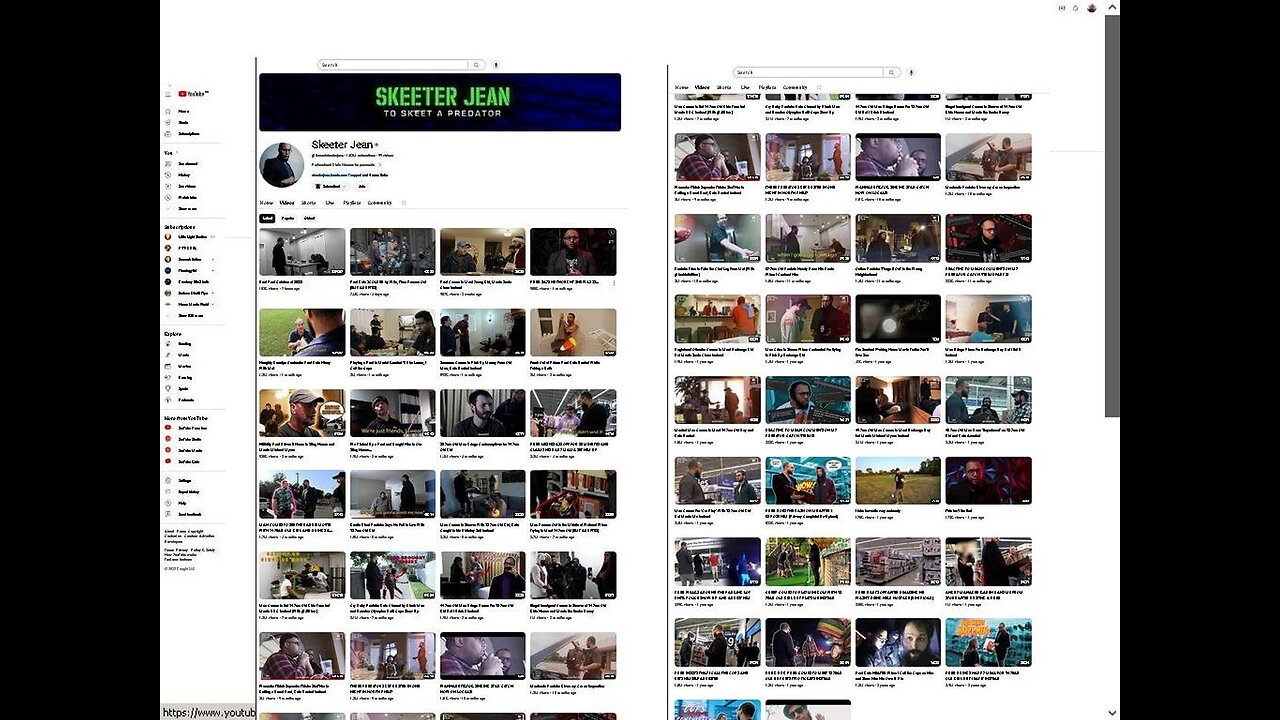1280x720 pixels.
Task: Open the grassy field video thumbnail in right pane
Action: pos(898,481)
